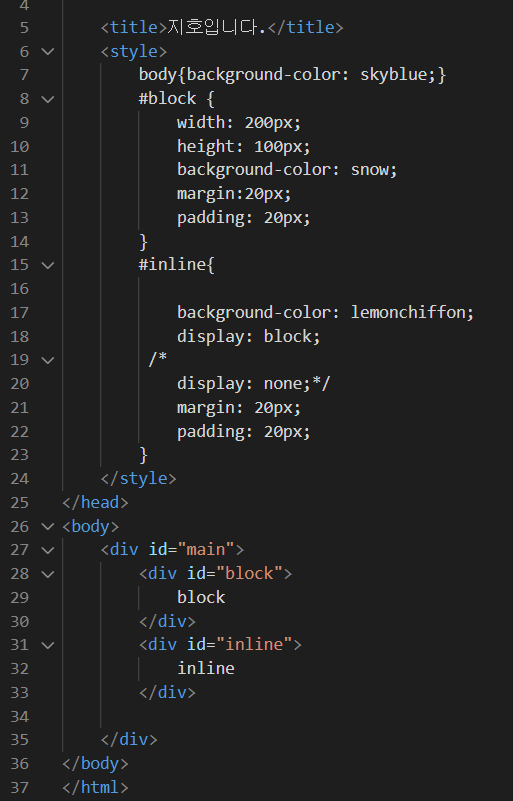Click the skyblue value in body rule
The height and width of the screenshot is (801, 513).
(394, 75)
